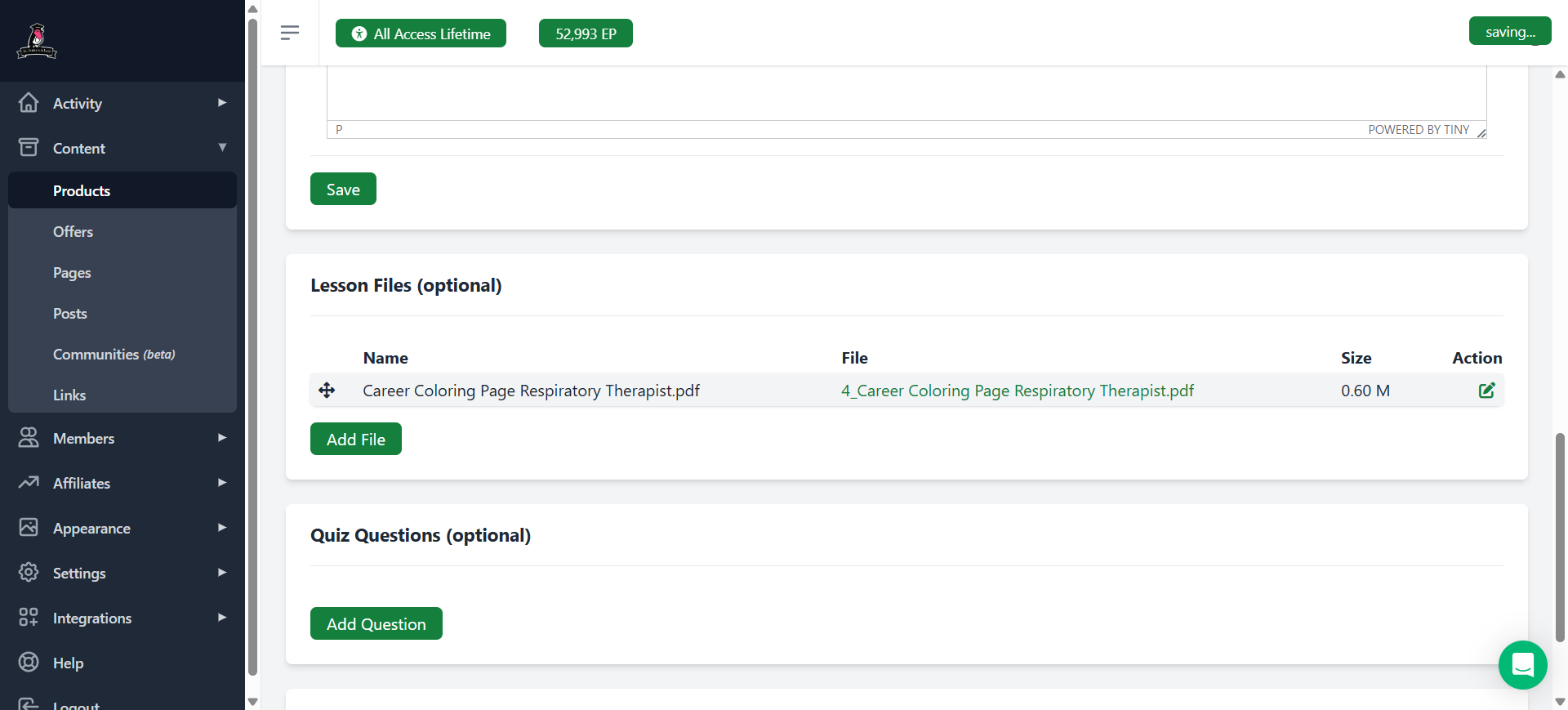
Task: Open the 4_Career Coloring Page PDF link
Action: point(1017,391)
